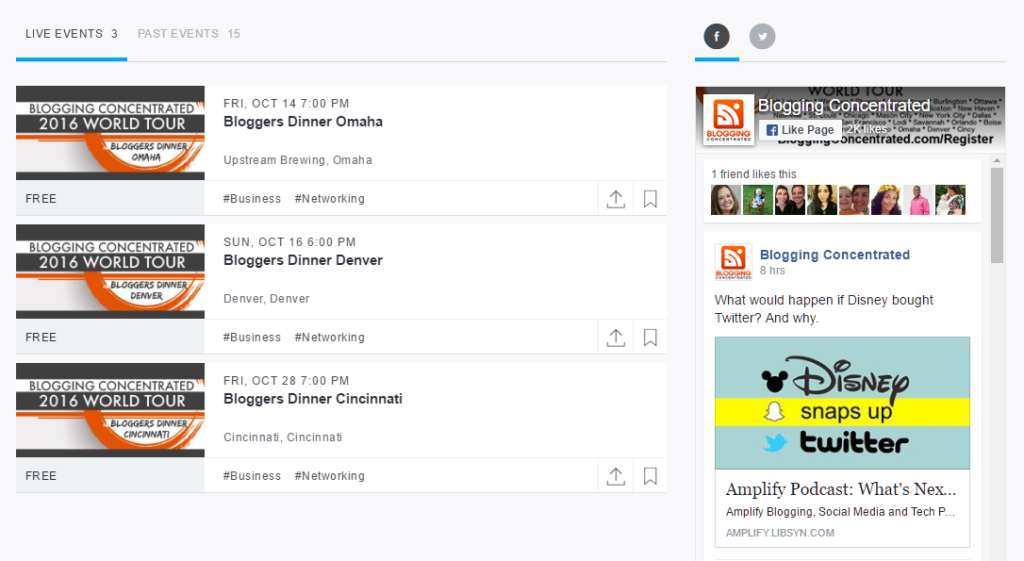Click the first friend profile photo

pos(726,200)
